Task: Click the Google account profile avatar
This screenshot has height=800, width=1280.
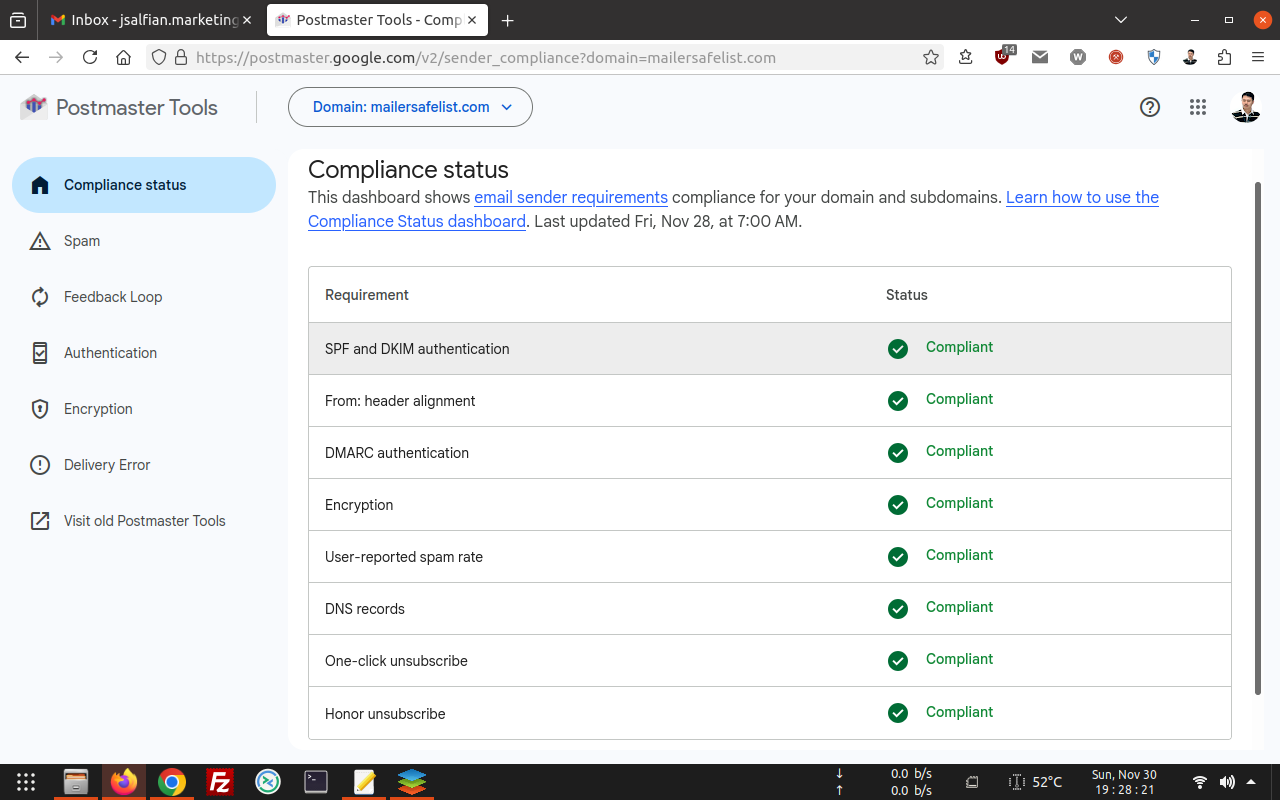Action: (1245, 107)
